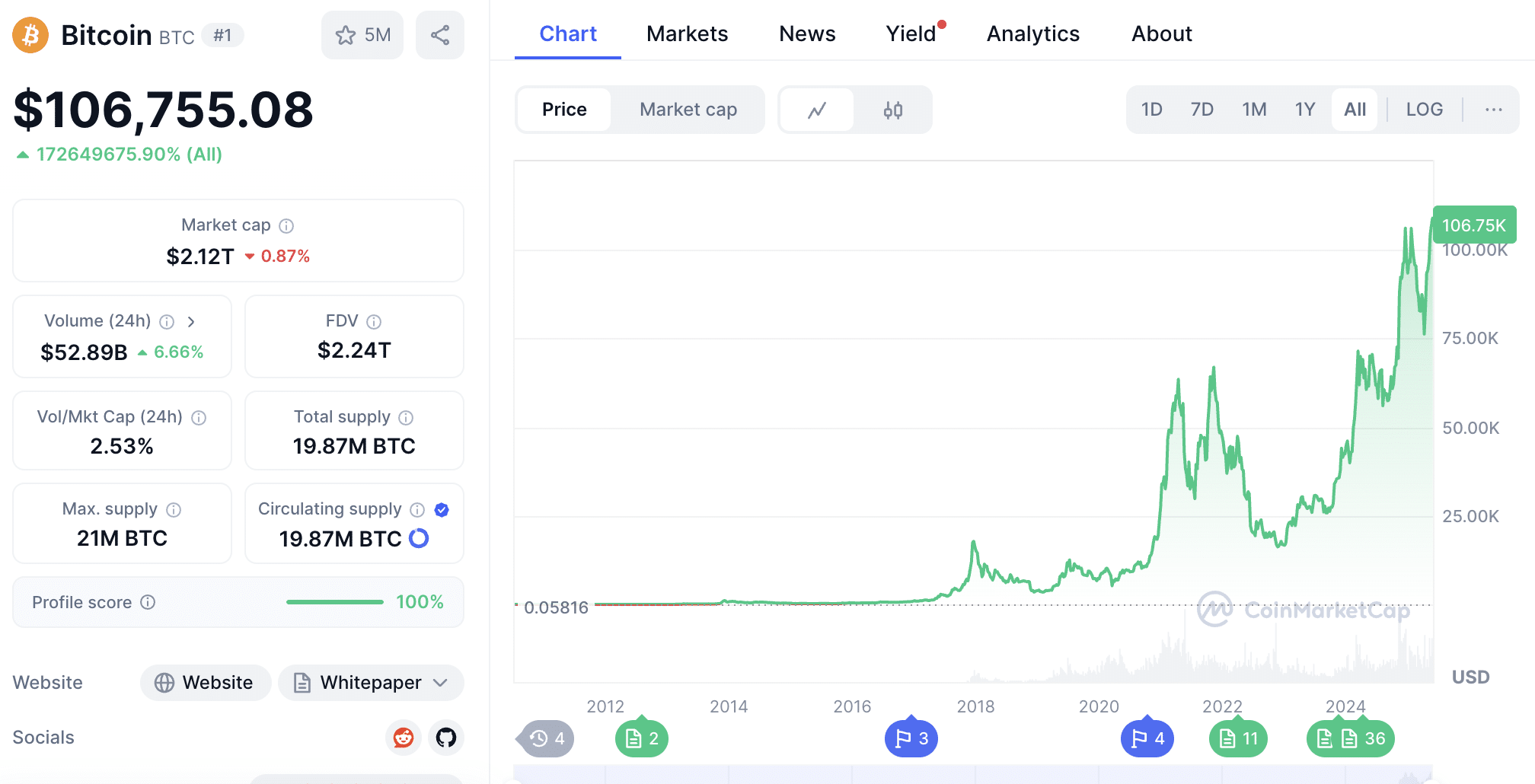Open flag marker showing 3 near 2017
The image size is (1535, 784).
(x=911, y=738)
